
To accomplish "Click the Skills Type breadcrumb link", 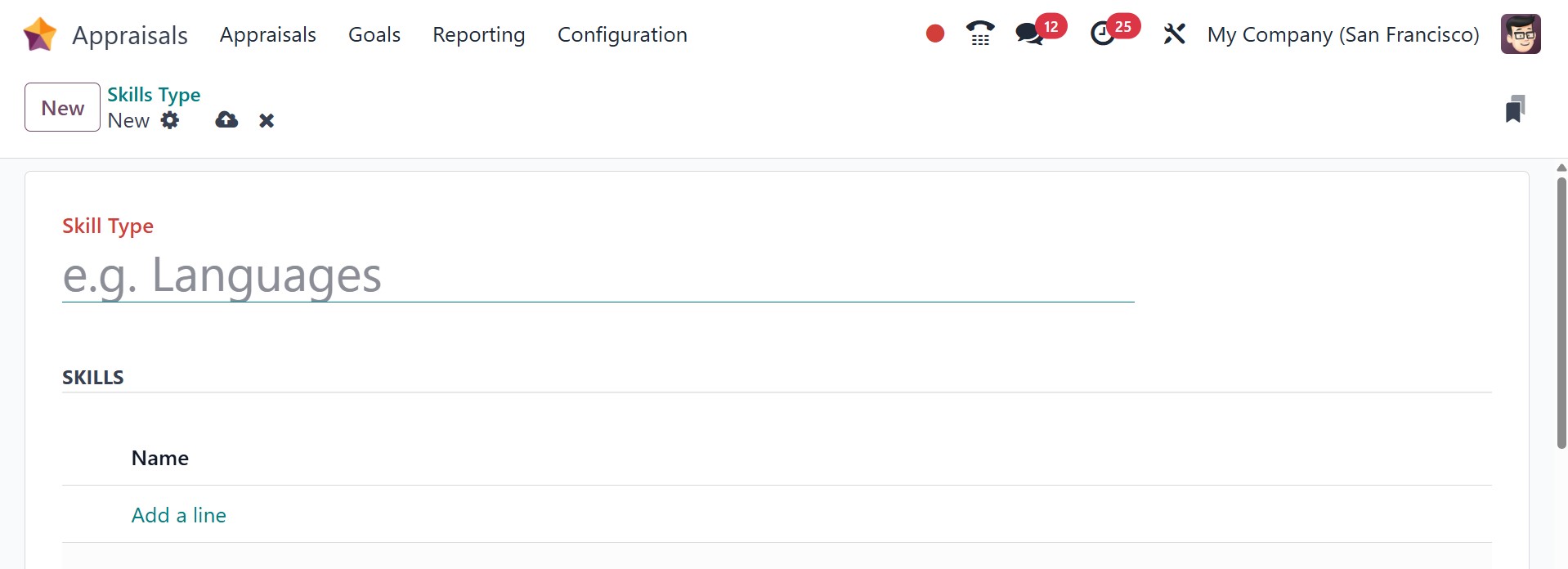I will click(x=154, y=95).
